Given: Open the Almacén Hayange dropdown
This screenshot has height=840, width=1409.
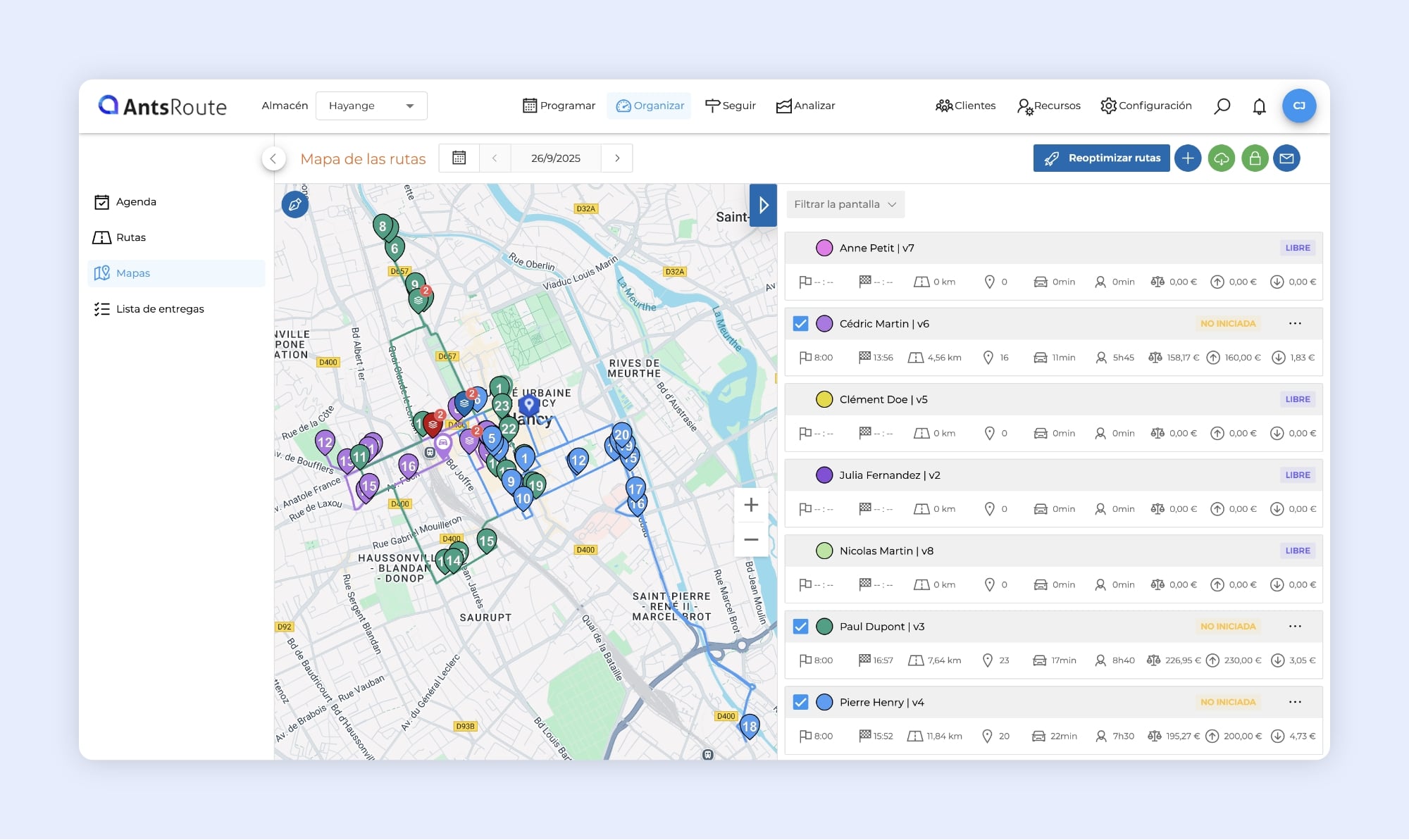Looking at the screenshot, I should click(371, 106).
